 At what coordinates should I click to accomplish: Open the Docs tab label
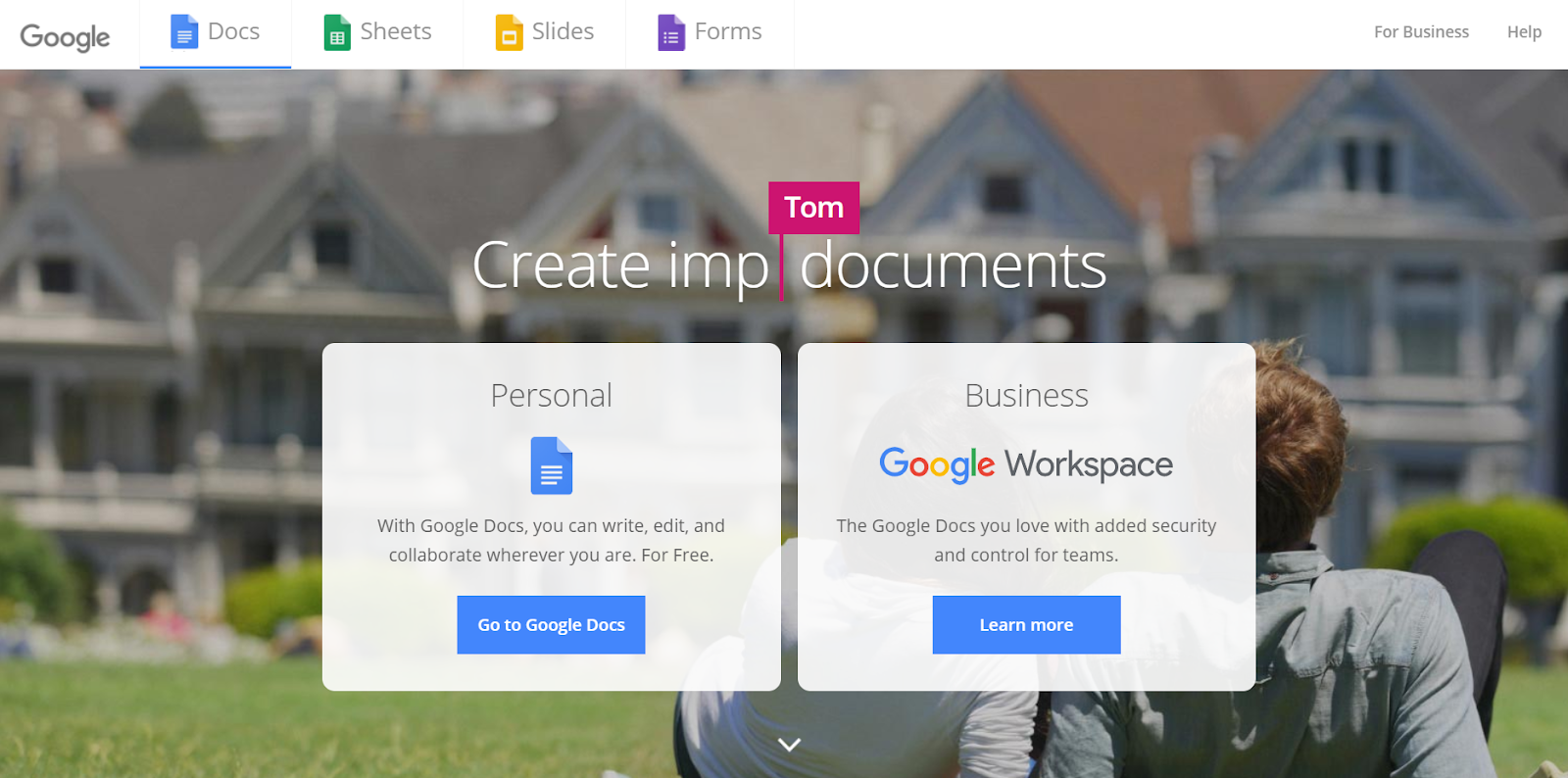click(233, 31)
